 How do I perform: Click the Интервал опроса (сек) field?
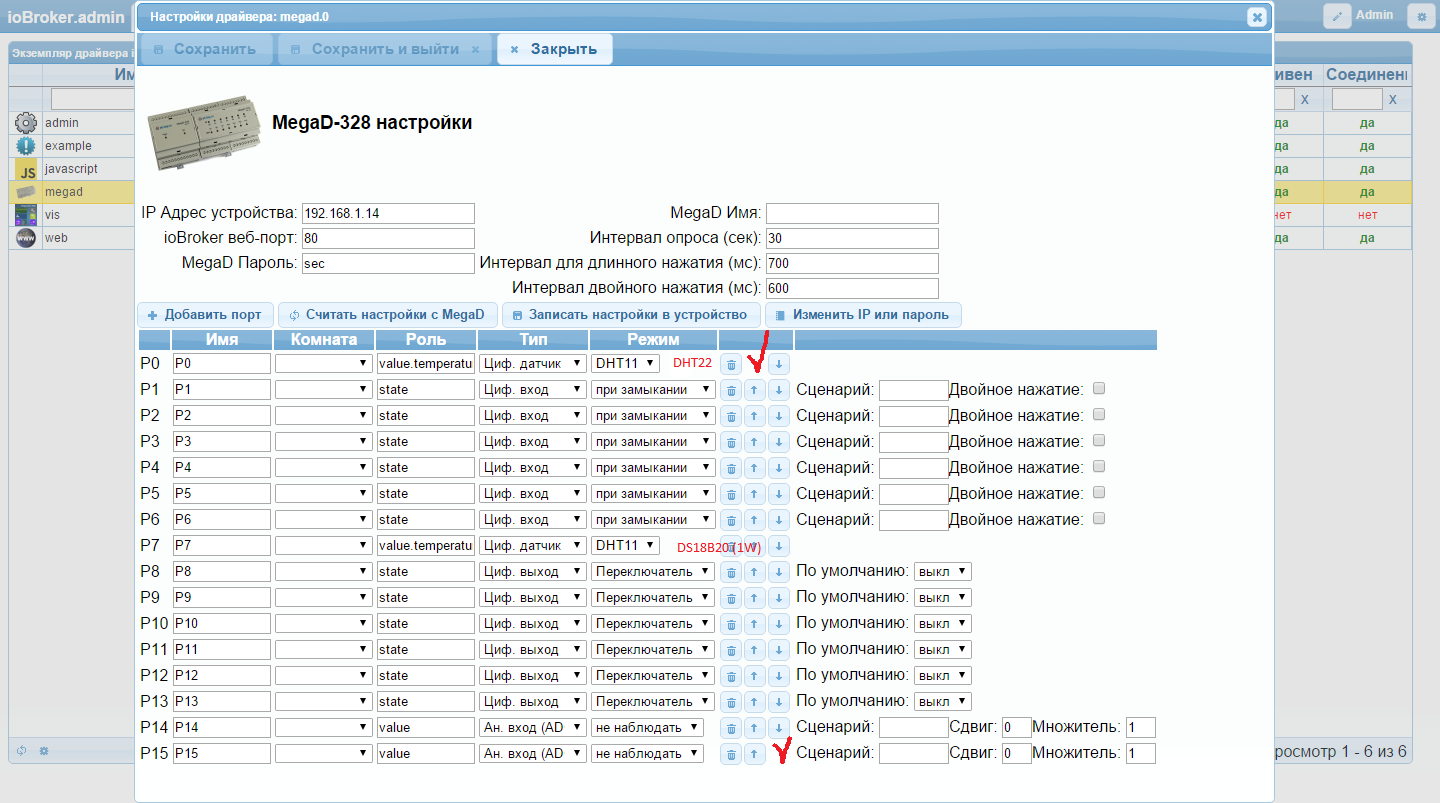pos(852,238)
